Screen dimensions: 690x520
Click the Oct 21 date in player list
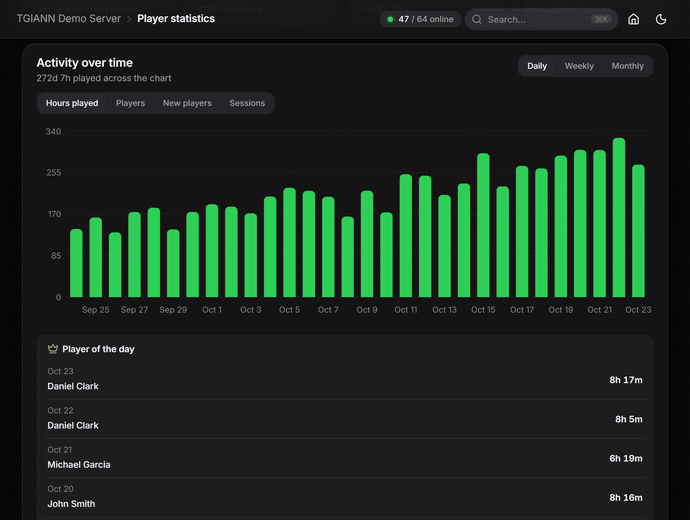coord(60,450)
